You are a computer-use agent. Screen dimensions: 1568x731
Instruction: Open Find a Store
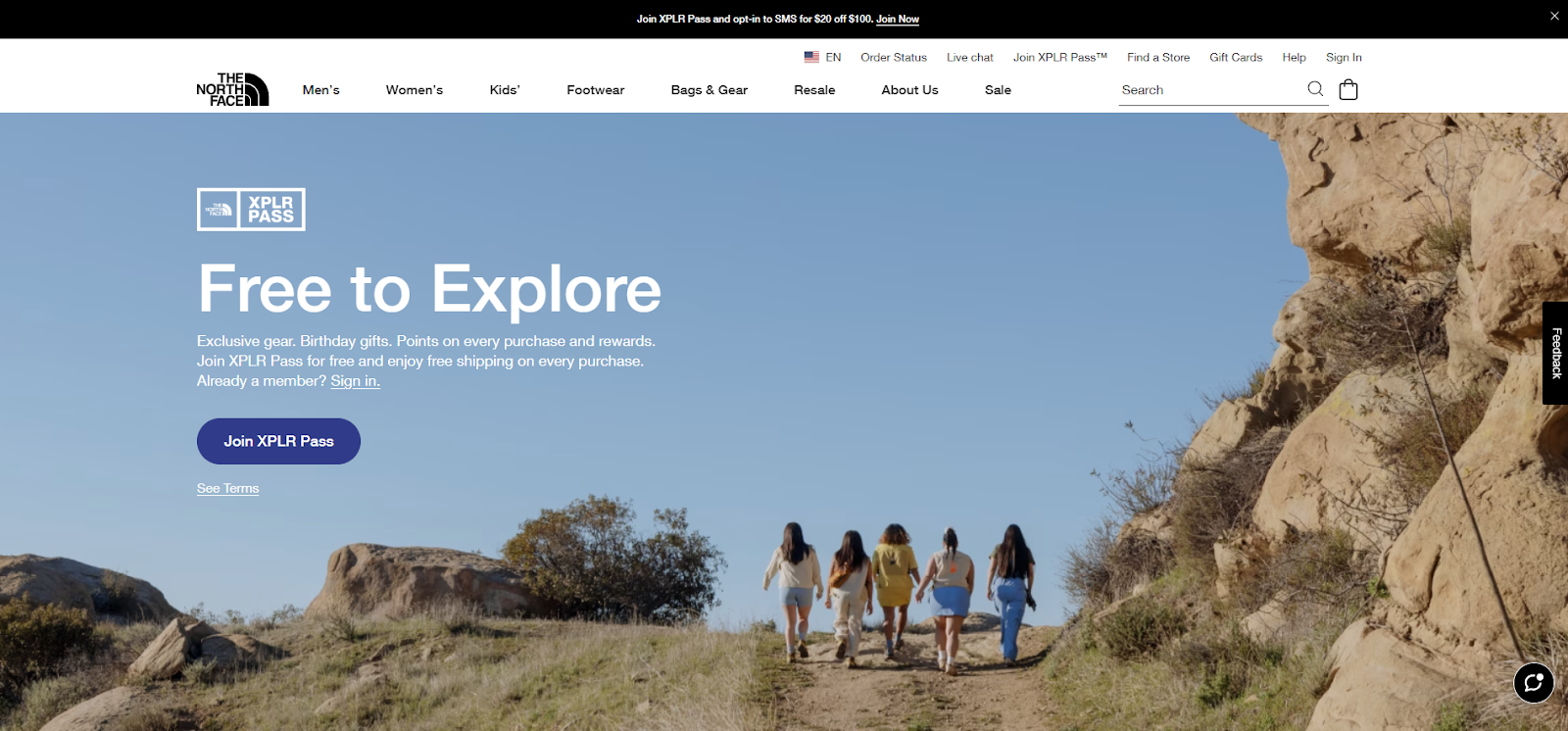[x=1158, y=57]
